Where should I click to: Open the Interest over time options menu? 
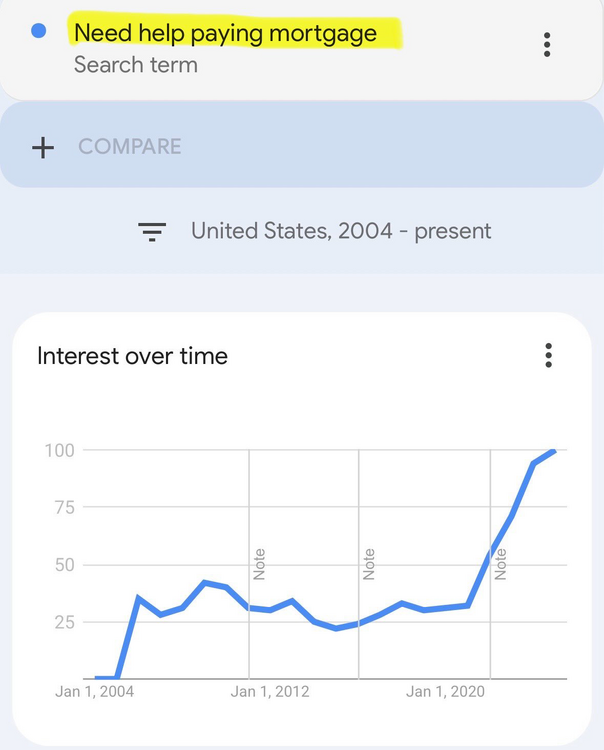(x=548, y=355)
